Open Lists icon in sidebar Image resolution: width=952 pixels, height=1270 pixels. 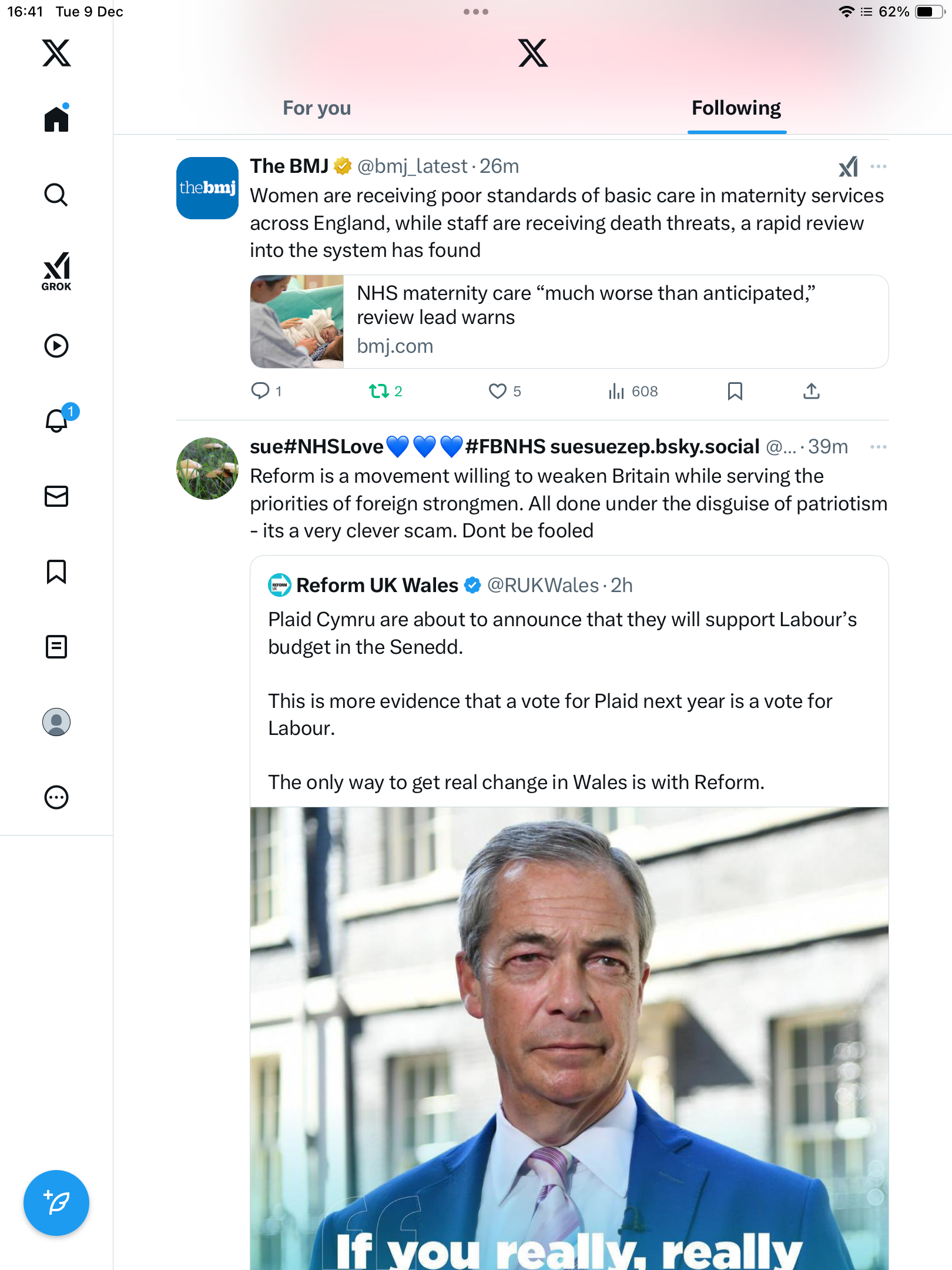(x=56, y=647)
